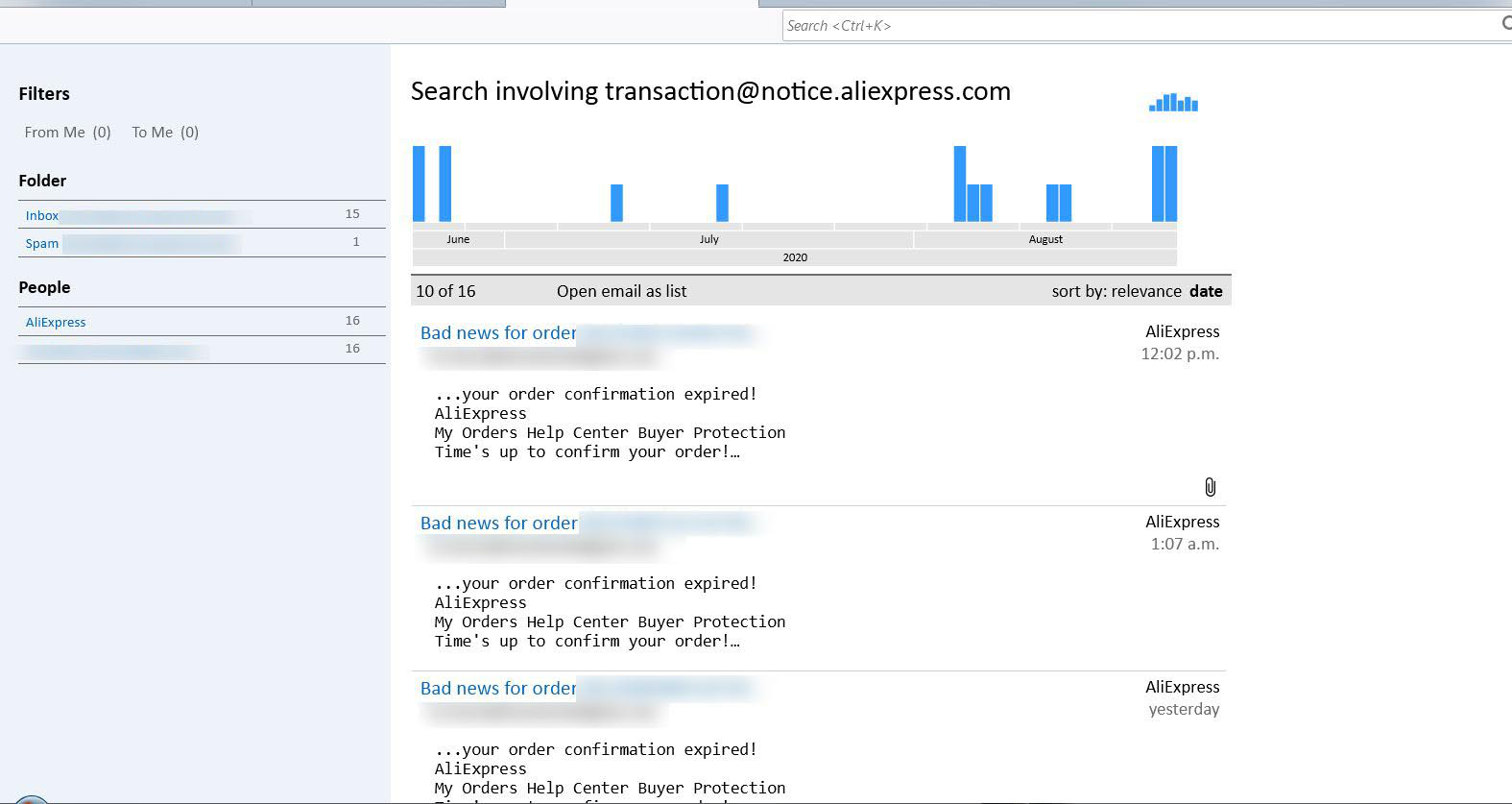The image size is (1512, 804).
Task: Click the paperclip attachment icon on 12:02 p.m. email
Action: (1210, 487)
